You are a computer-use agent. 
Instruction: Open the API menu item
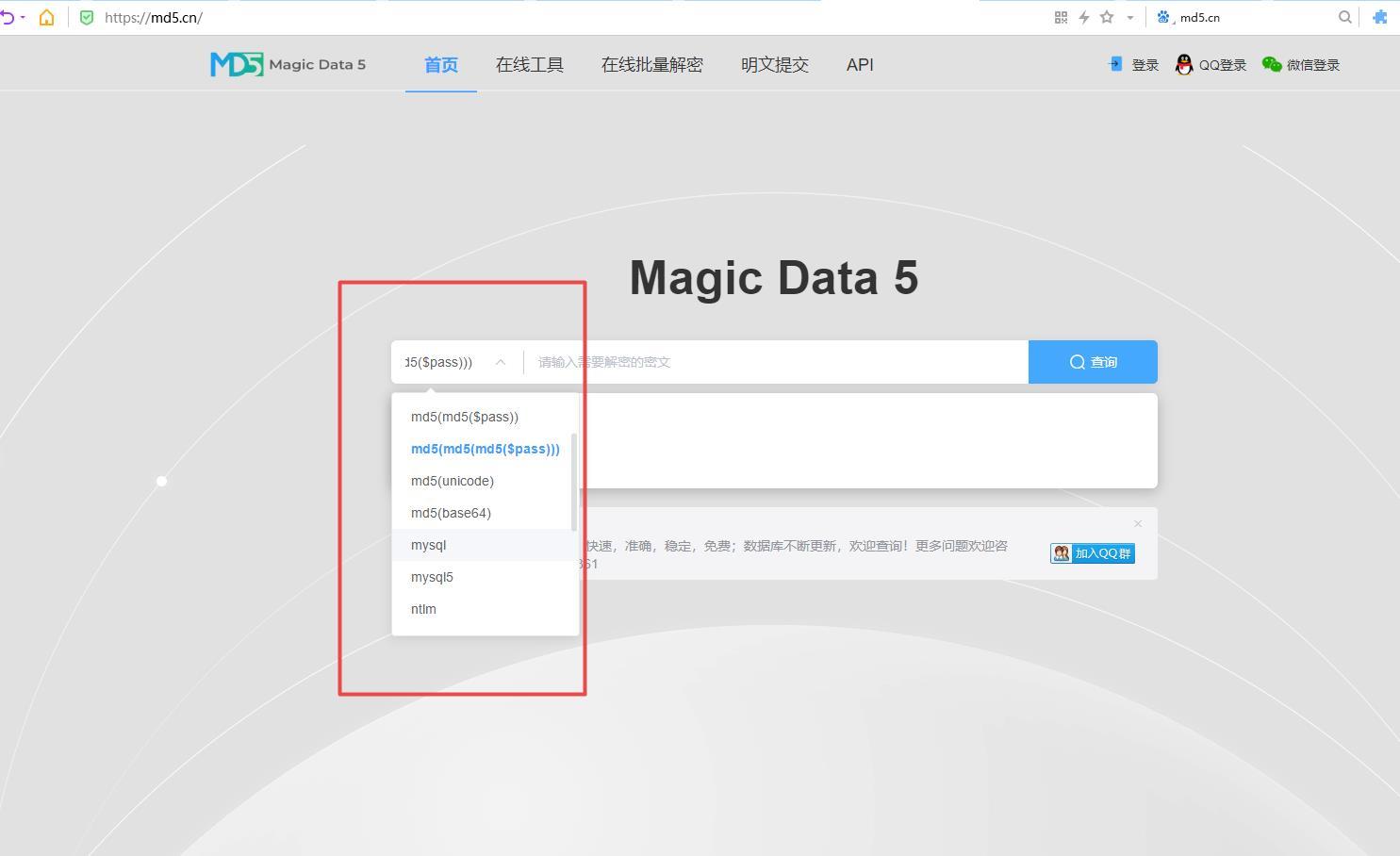point(859,64)
